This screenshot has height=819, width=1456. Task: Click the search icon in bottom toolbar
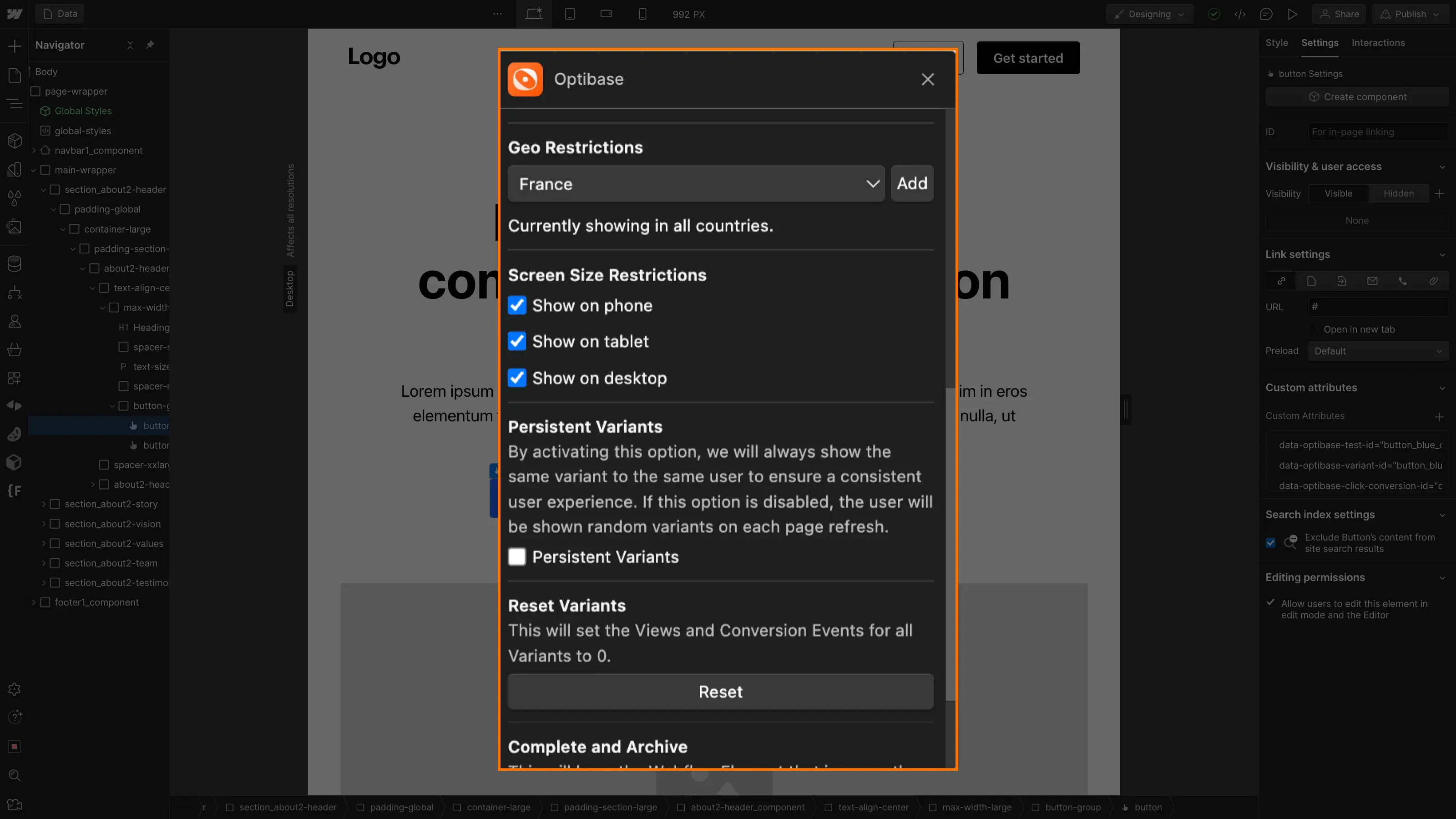pos(15,776)
